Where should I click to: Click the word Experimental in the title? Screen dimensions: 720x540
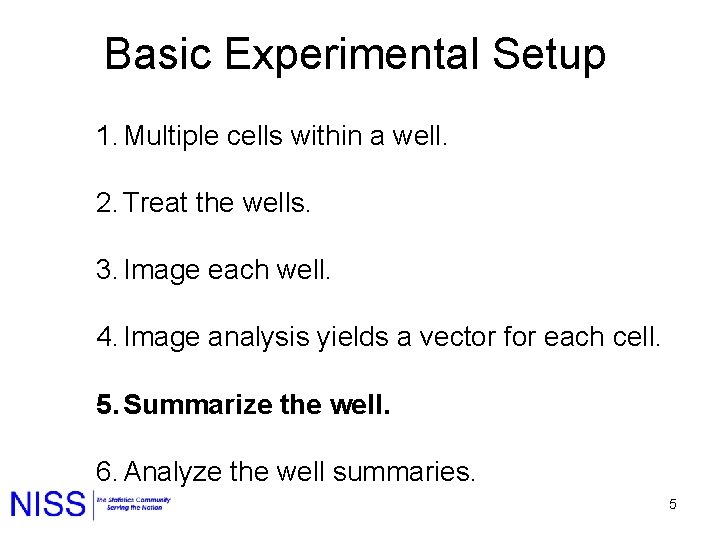(x=353, y=54)
